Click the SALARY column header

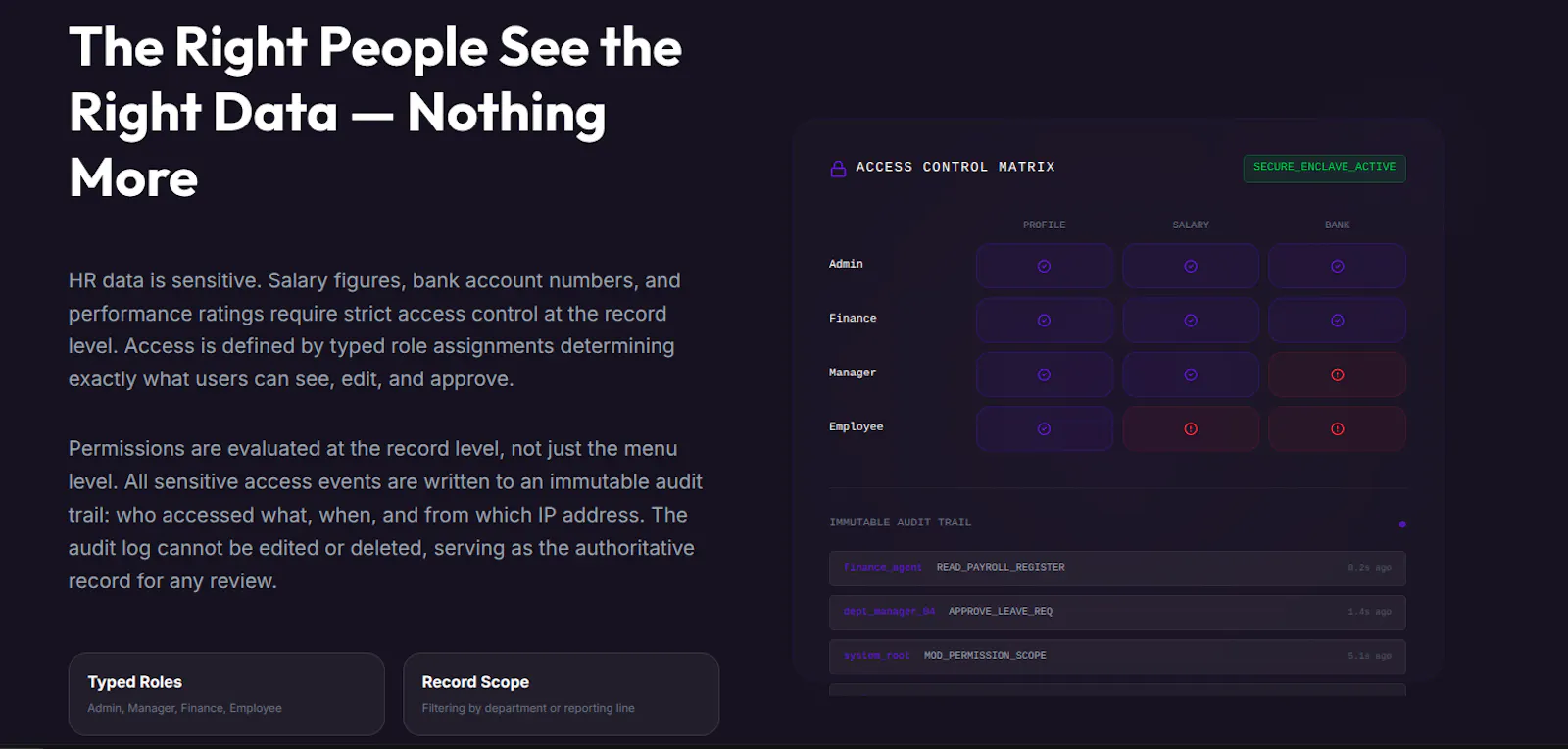pos(1191,225)
